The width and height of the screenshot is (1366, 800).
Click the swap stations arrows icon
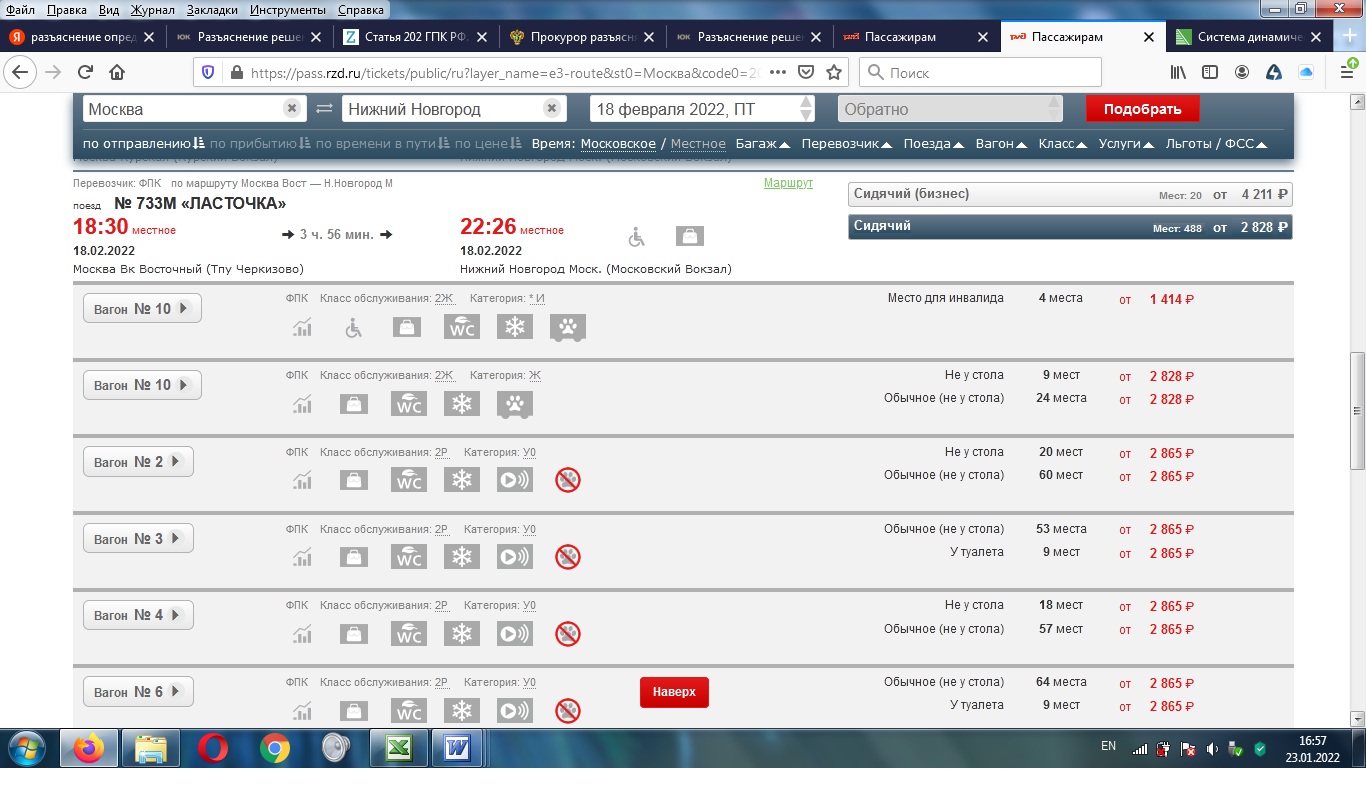click(324, 109)
